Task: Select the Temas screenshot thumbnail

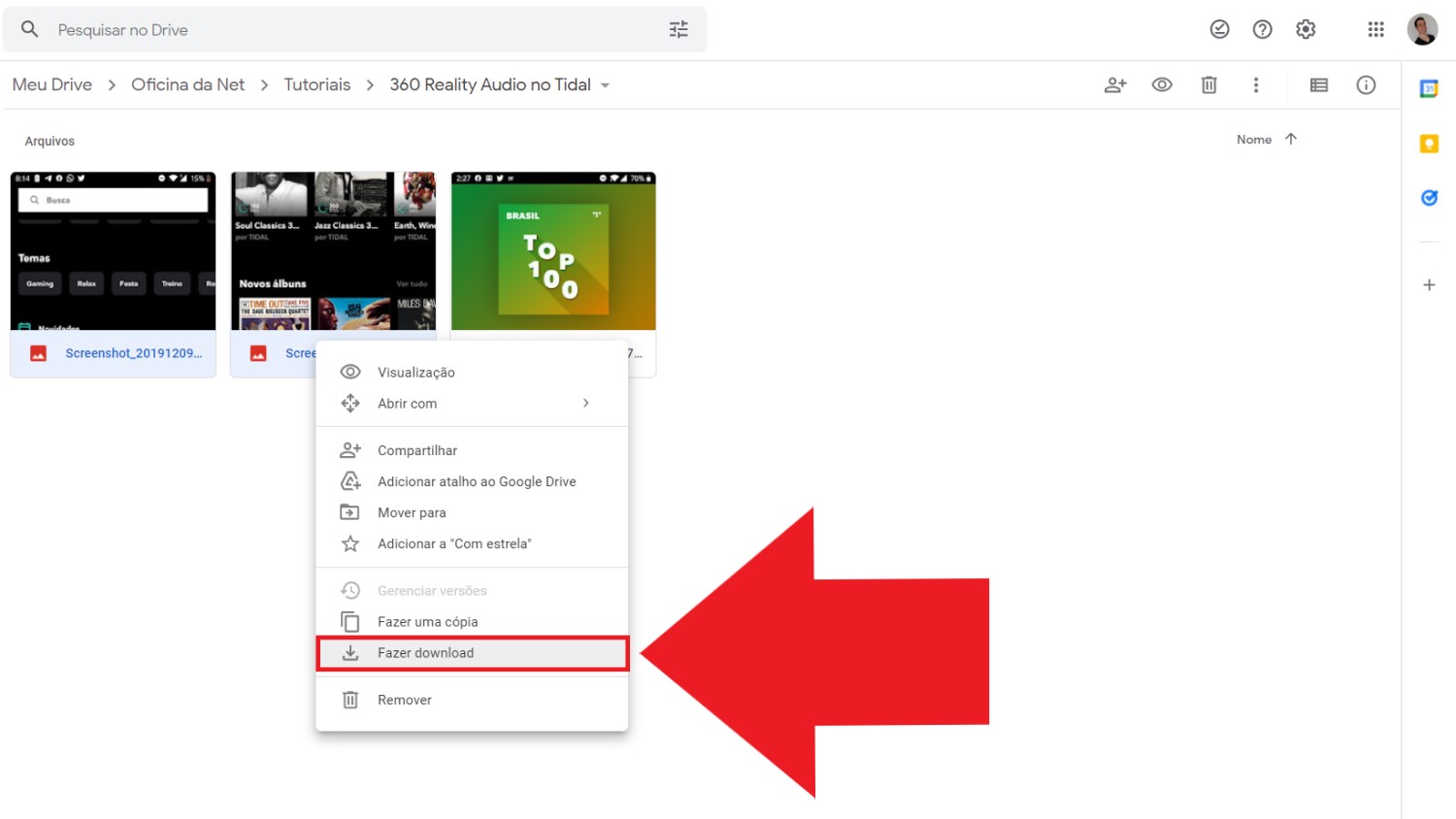Action: [x=113, y=251]
